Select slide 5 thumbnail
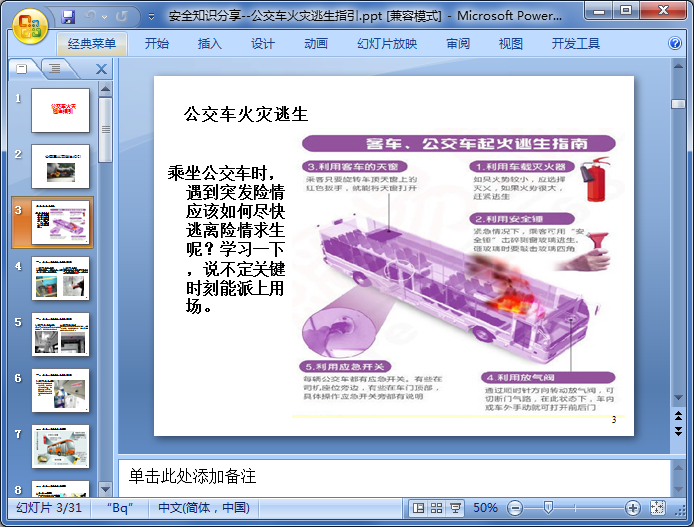This screenshot has height=527, width=694. 60,335
